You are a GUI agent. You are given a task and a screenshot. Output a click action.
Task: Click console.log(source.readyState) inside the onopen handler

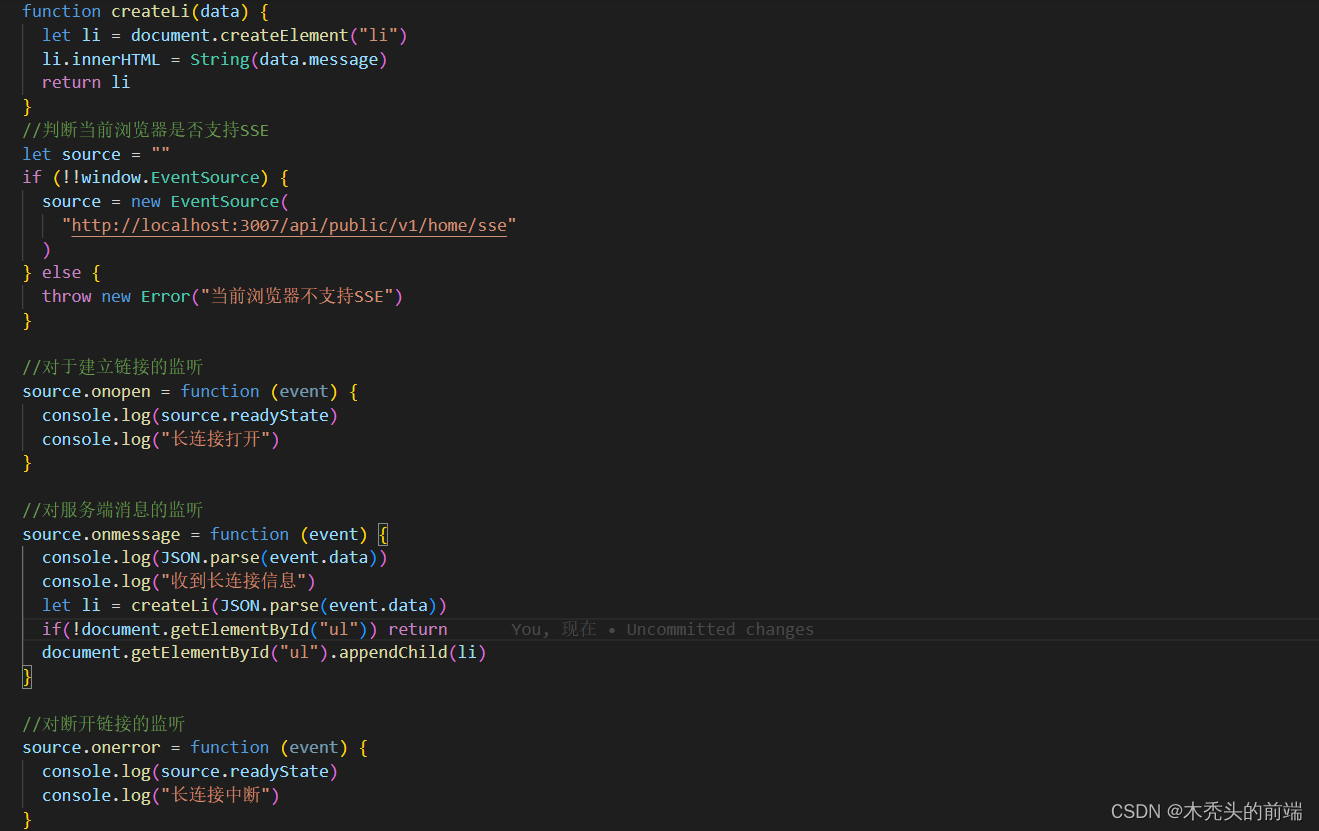(x=190, y=415)
